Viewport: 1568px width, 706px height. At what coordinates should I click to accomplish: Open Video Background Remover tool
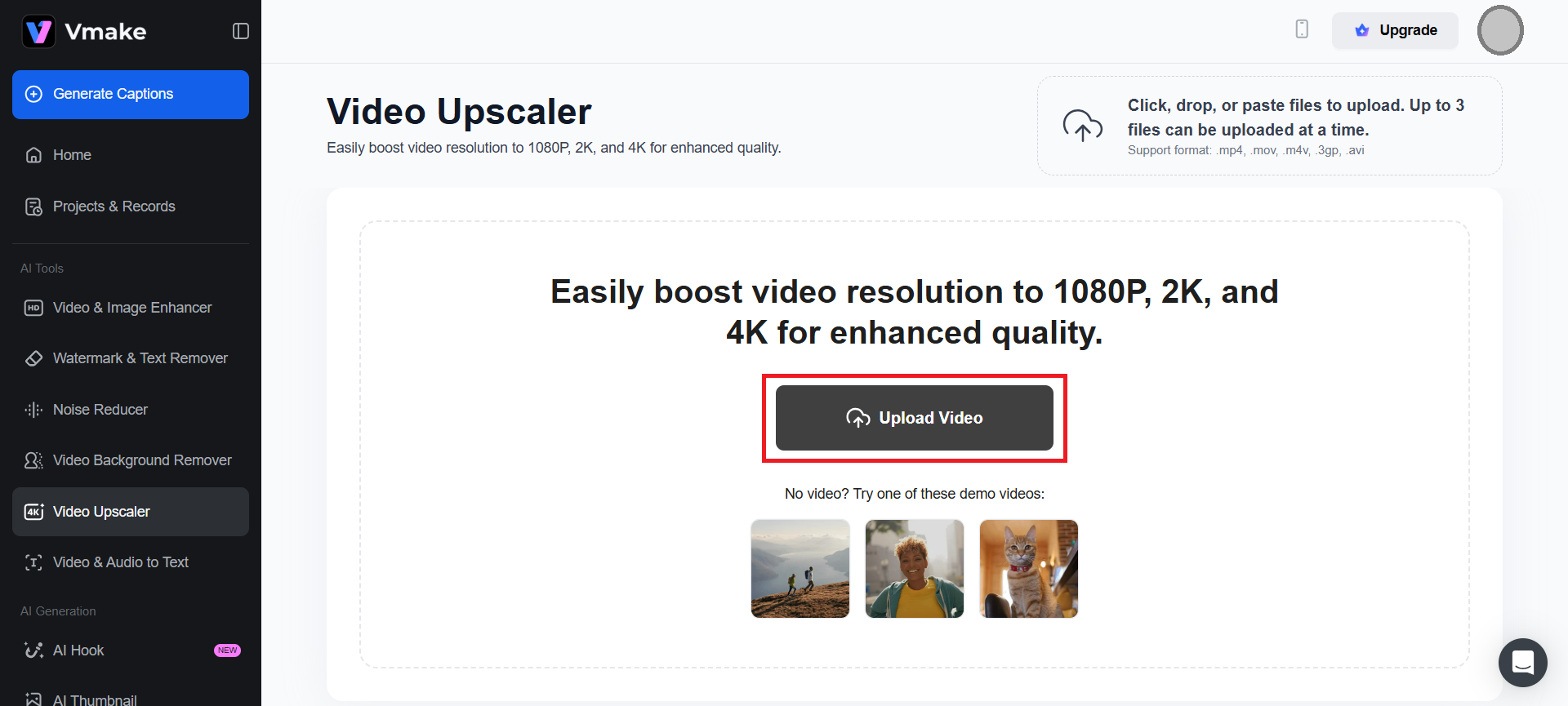[131, 460]
